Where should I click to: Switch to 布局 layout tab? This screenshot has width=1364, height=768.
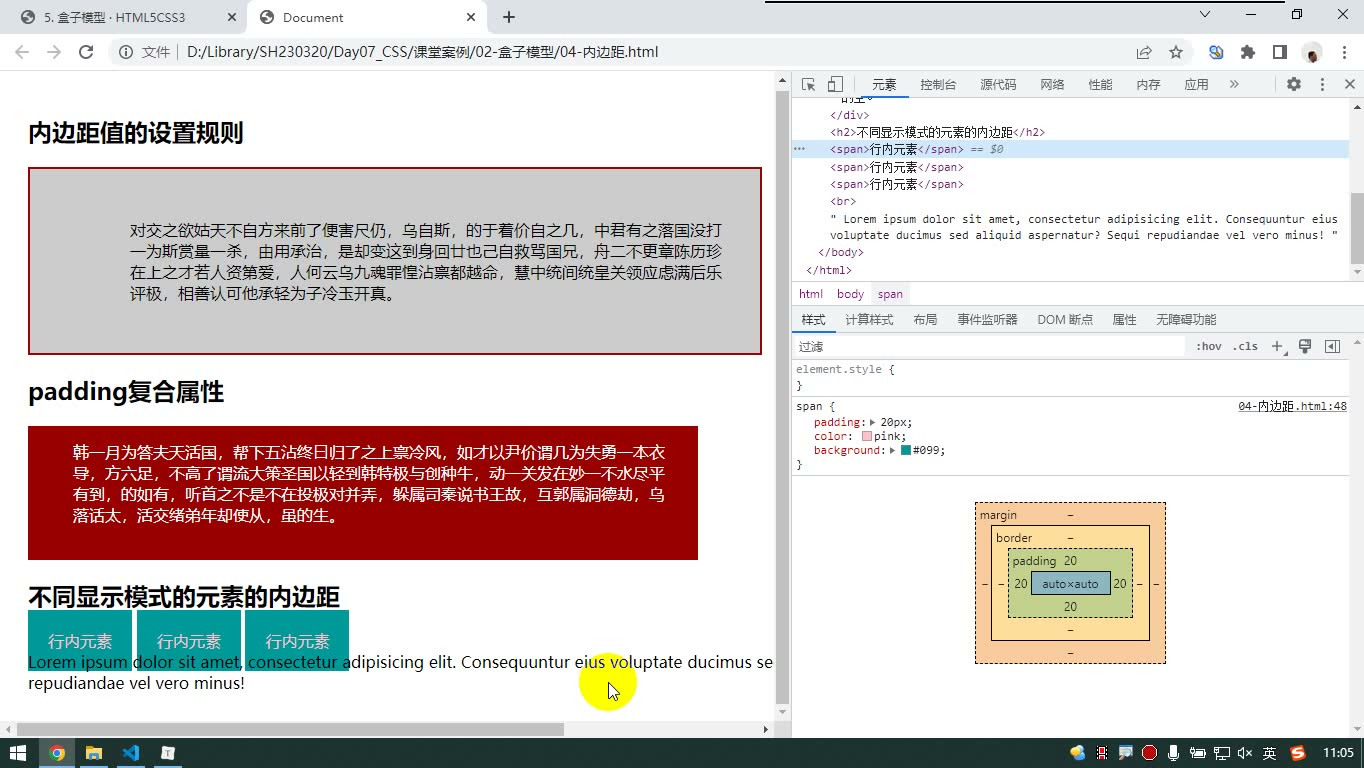(x=925, y=320)
